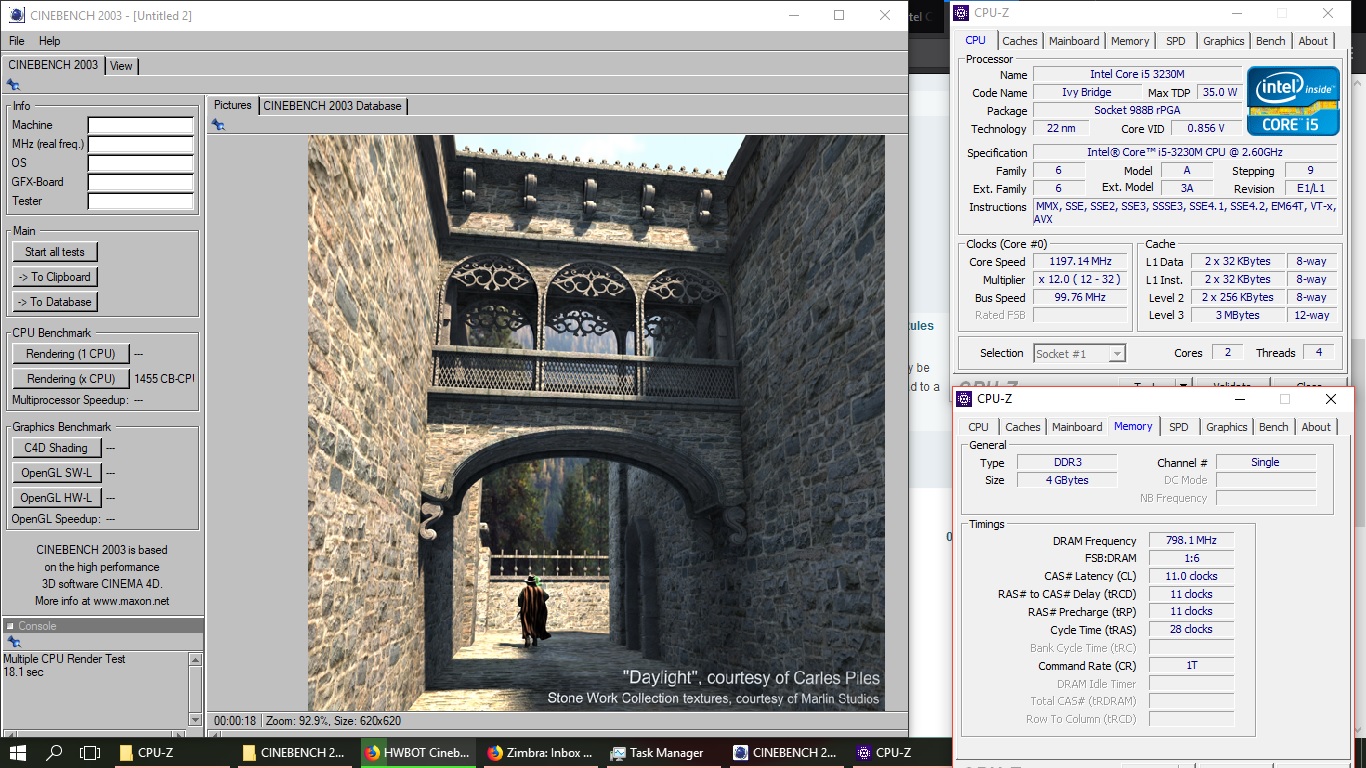The width and height of the screenshot is (1366, 768).
Task: Click pin icon below Console header
Action: 13,642
